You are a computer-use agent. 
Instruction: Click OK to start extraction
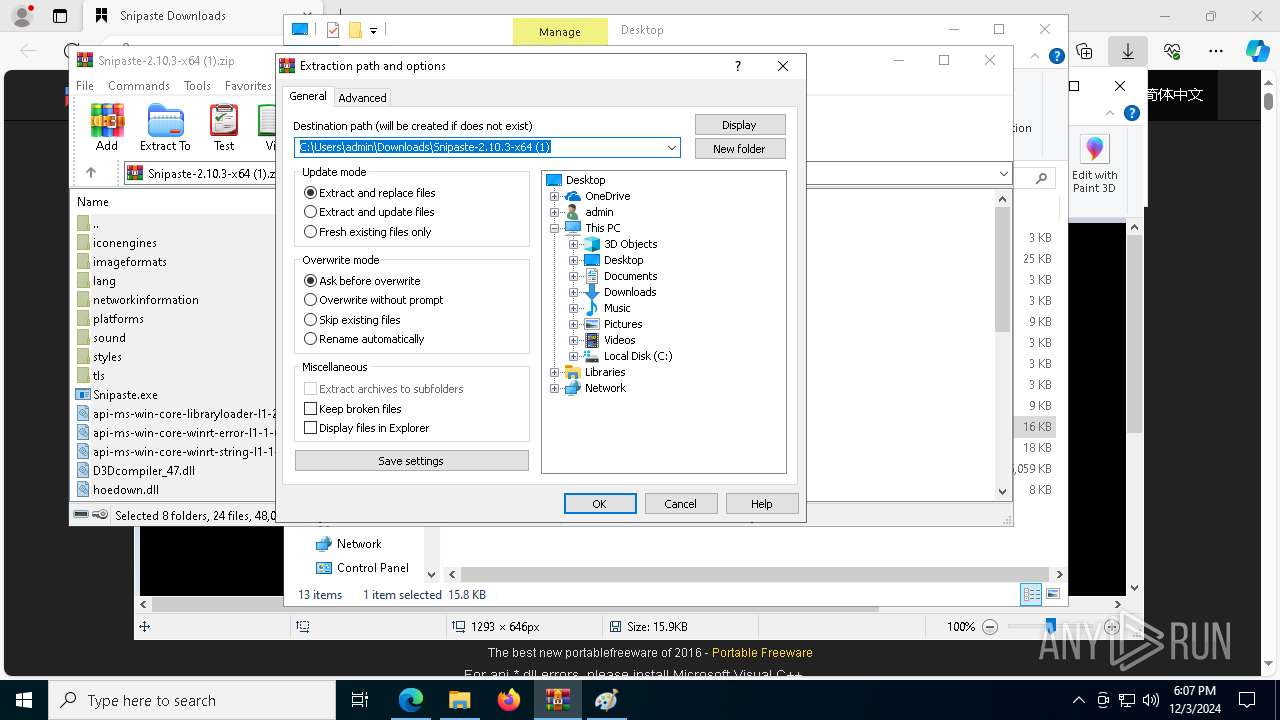click(600, 504)
